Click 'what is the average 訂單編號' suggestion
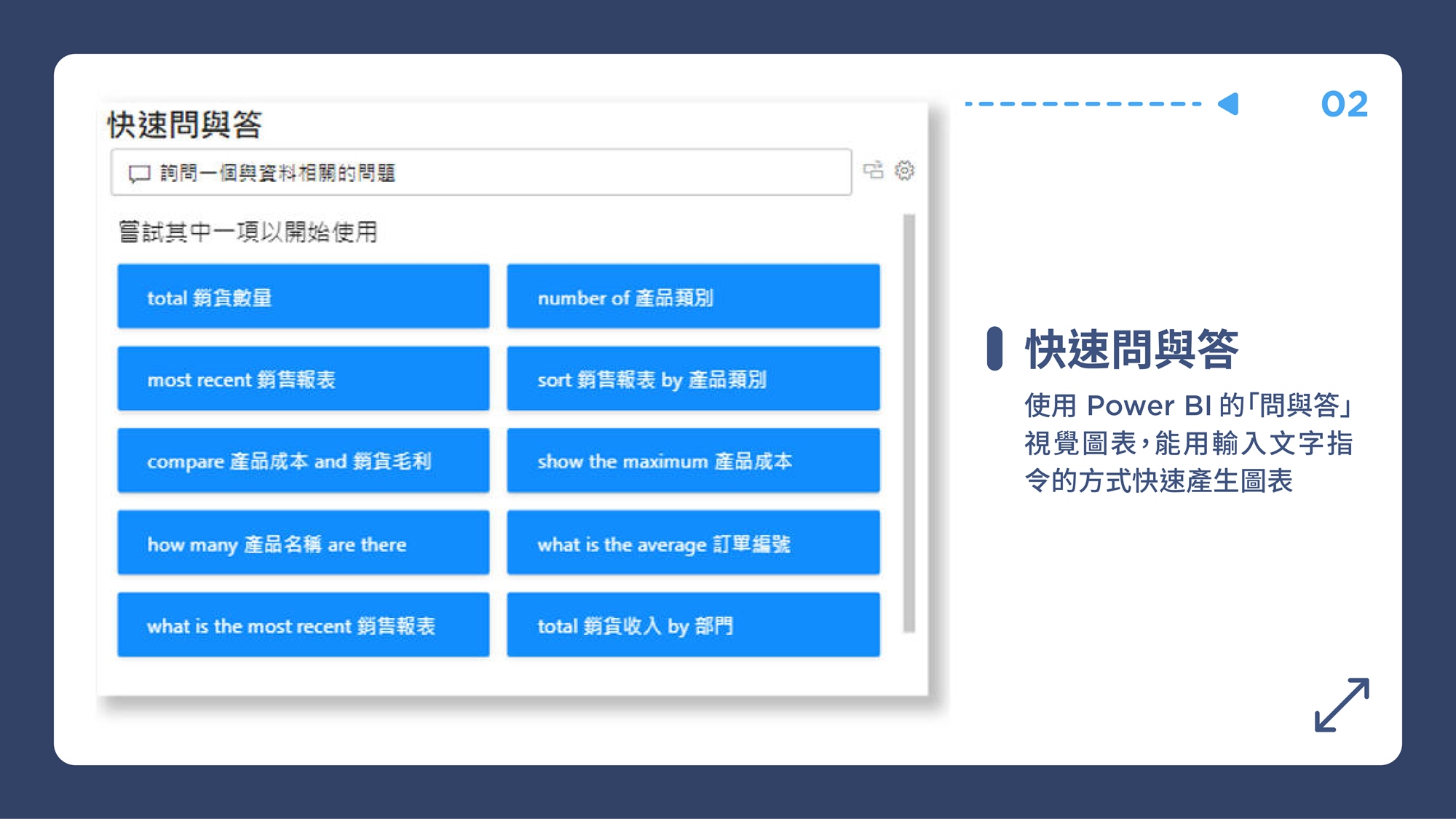Viewport: 1456px width, 819px height. 693,543
